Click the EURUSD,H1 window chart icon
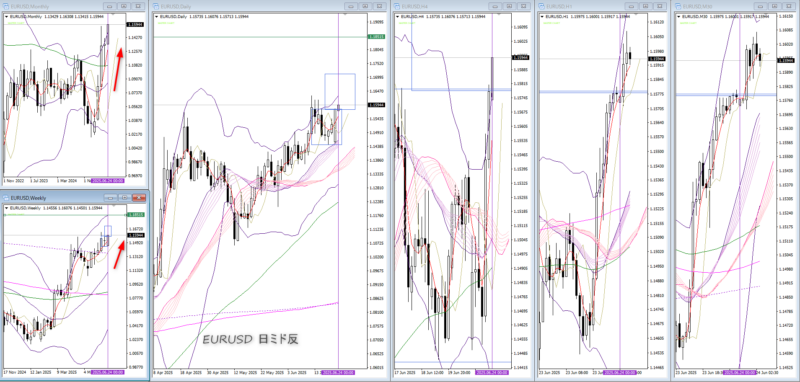The width and height of the screenshot is (800, 382). pyautogui.click(x=541, y=6)
